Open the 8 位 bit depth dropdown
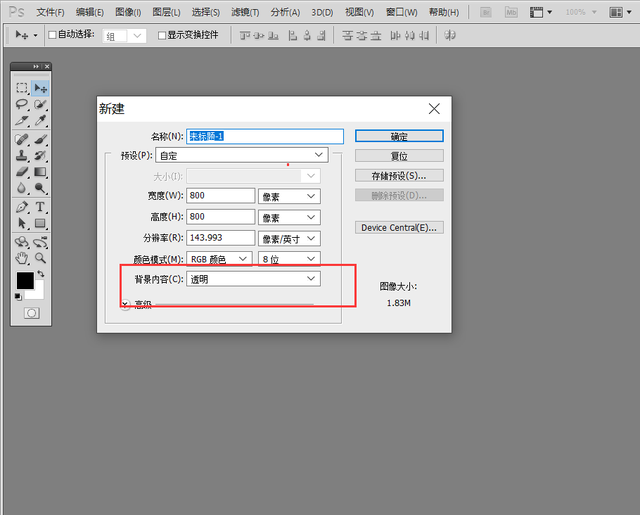The height and width of the screenshot is (515, 640). [x=289, y=259]
